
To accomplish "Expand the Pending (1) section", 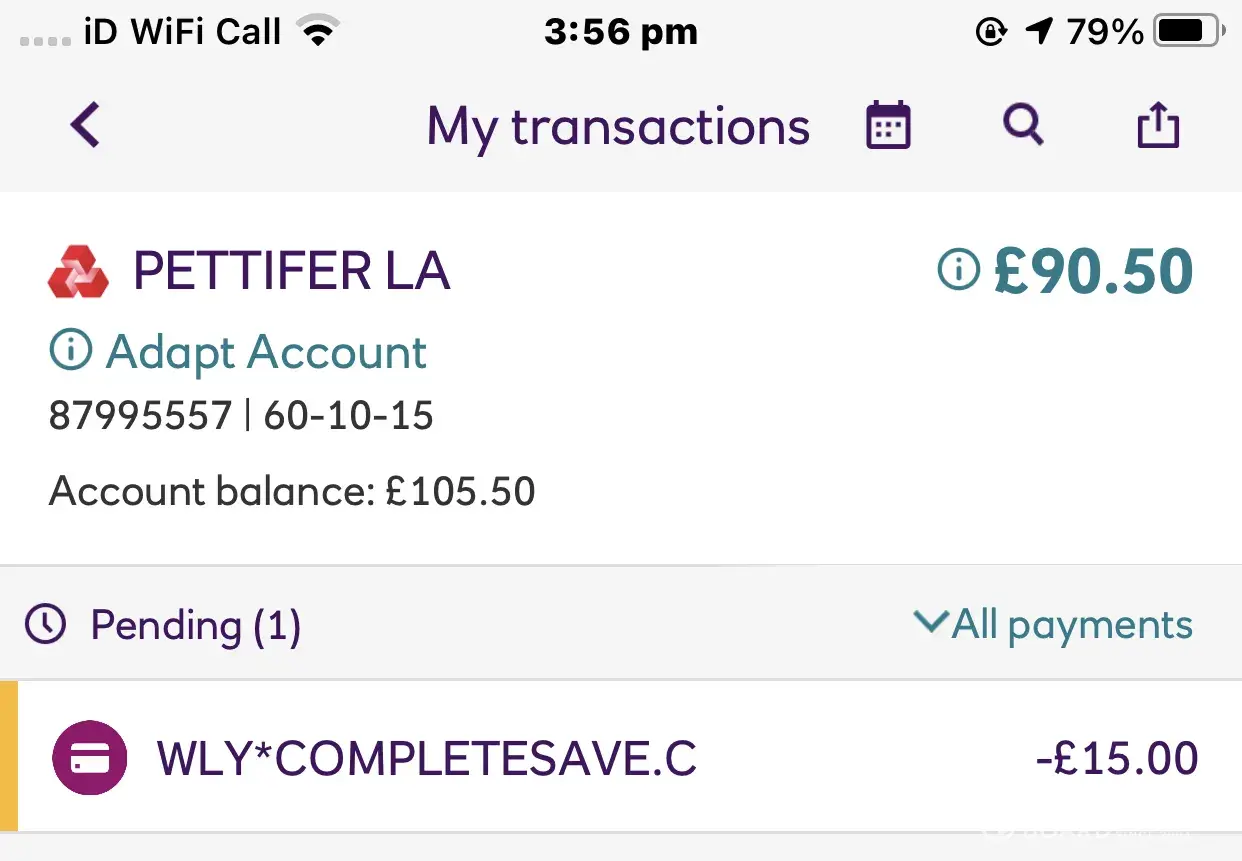I will pyautogui.click(x=195, y=626).
